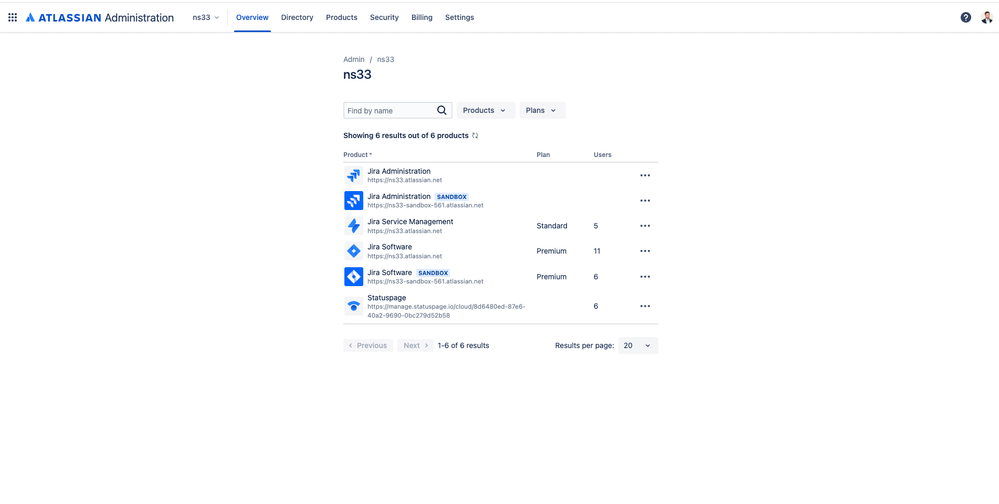Refresh the product results list

[x=475, y=136]
